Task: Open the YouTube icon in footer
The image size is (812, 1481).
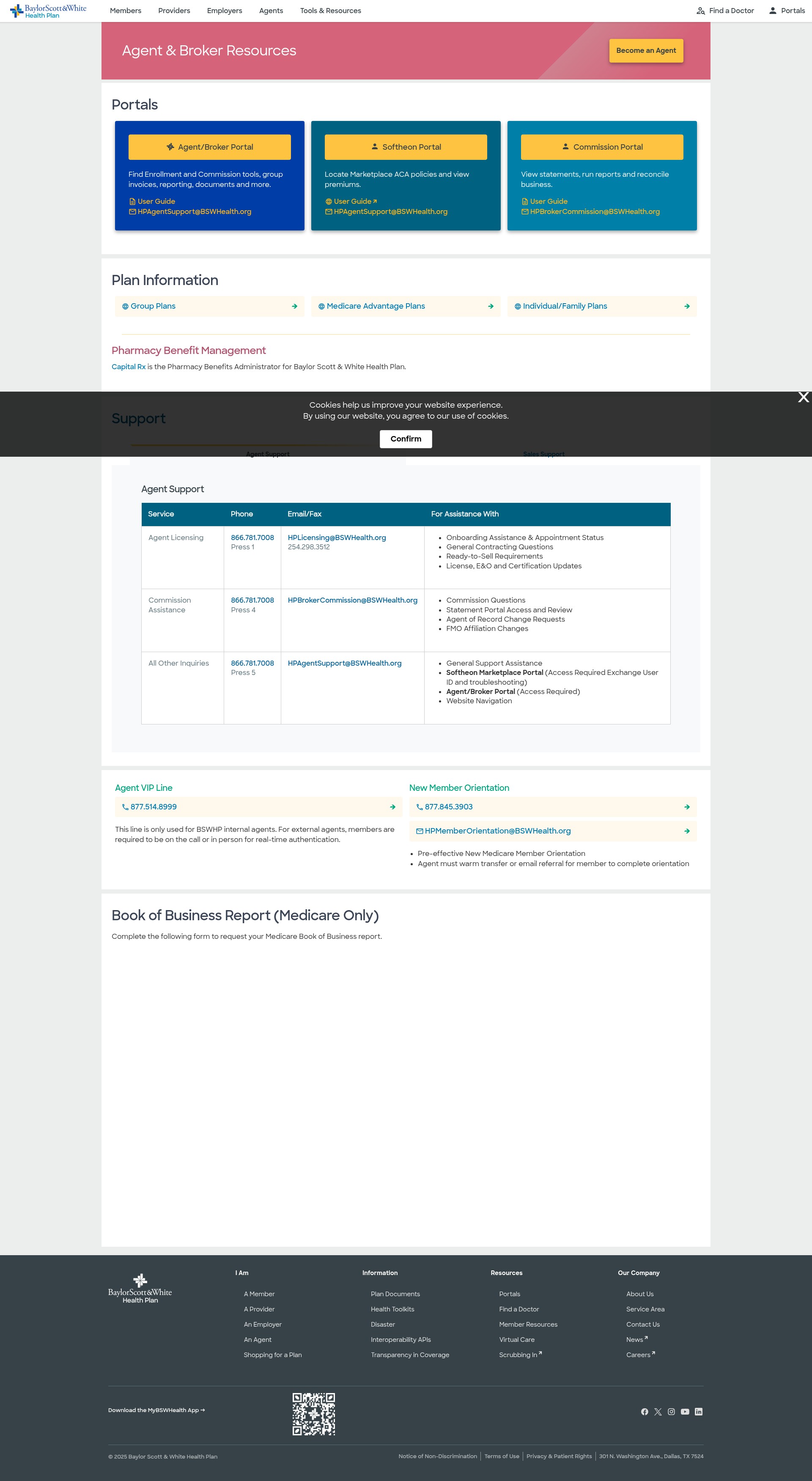Action: pyautogui.click(x=684, y=1412)
